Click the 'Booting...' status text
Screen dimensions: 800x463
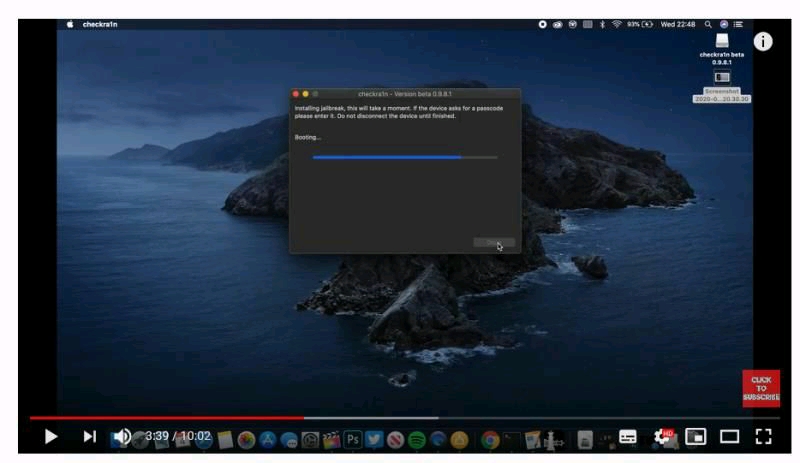(307, 137)
